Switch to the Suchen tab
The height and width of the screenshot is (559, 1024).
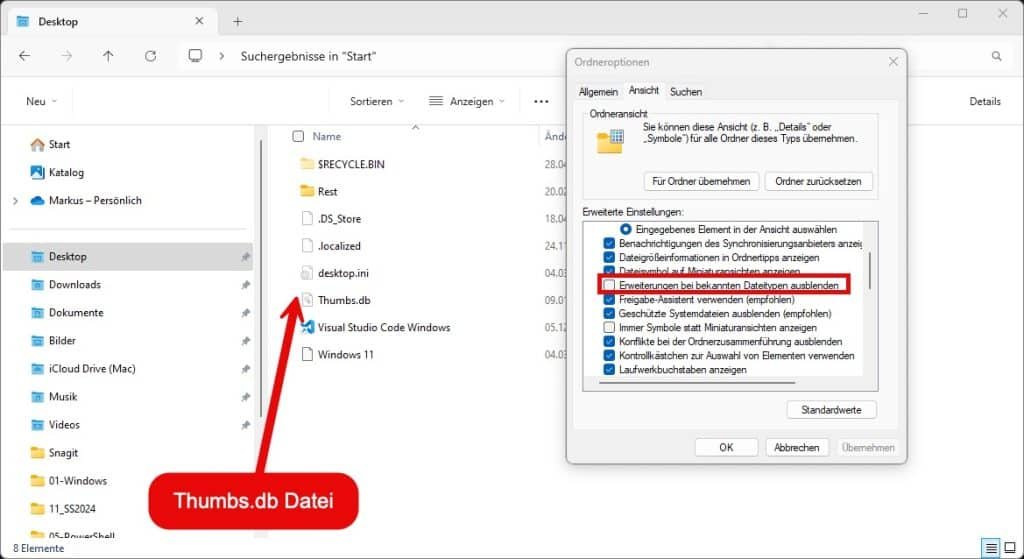[x=686, y=92]
